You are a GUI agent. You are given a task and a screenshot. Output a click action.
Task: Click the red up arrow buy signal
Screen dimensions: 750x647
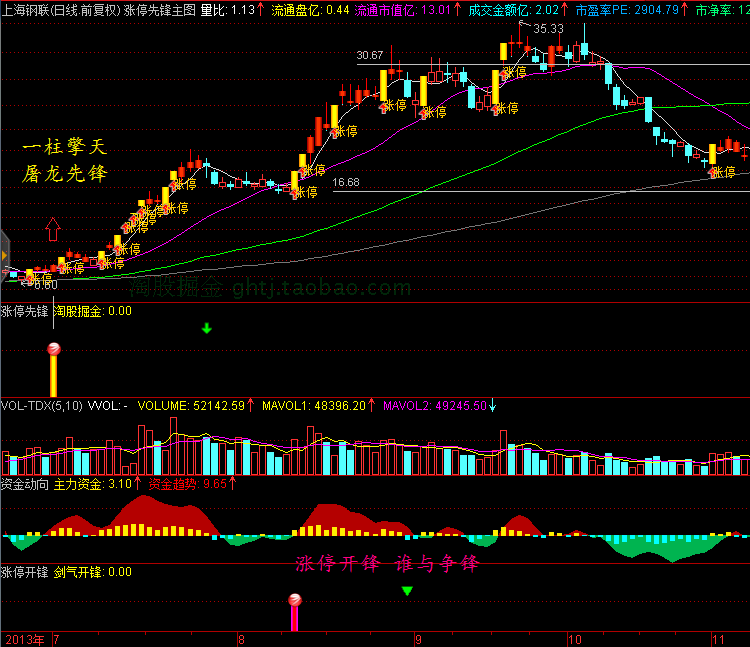point(52,229)
